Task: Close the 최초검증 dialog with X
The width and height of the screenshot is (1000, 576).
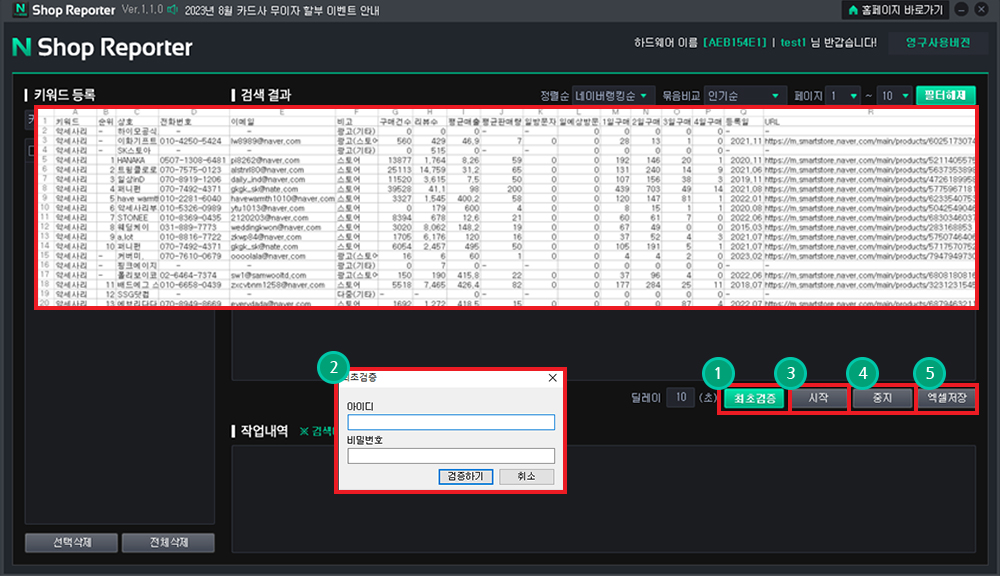Action: coord(552,378)
